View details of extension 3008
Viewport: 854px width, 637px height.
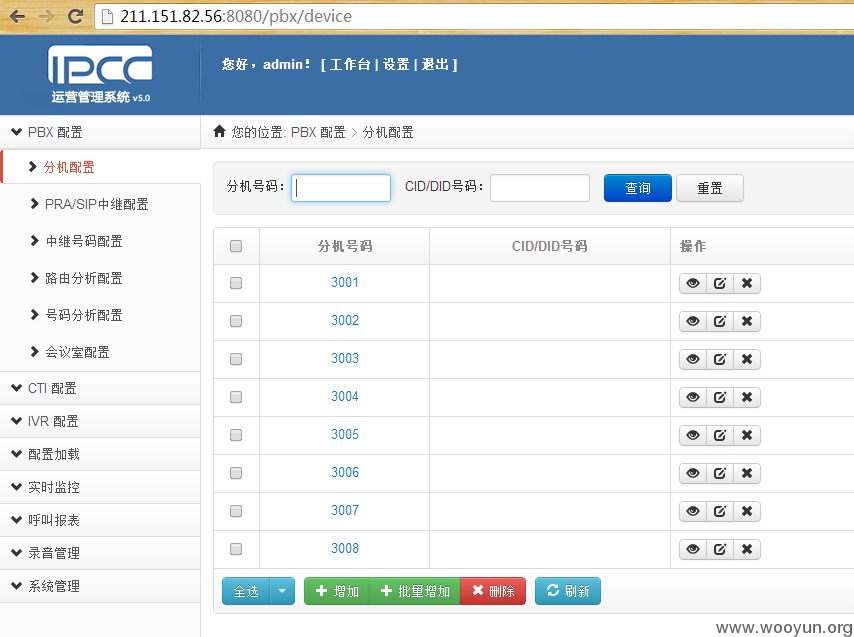pyautogui.click(x=693, y=549)
